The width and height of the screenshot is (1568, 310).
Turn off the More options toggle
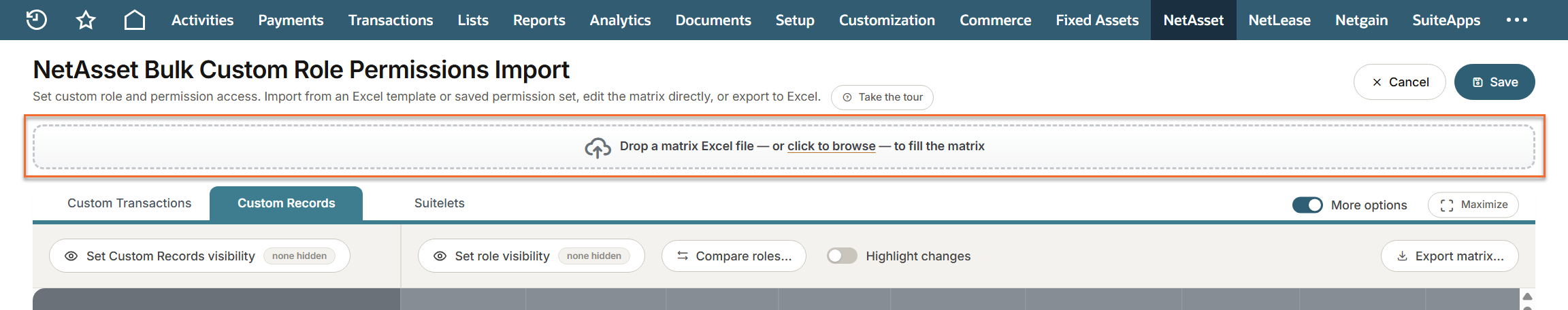click(1307, 205)
